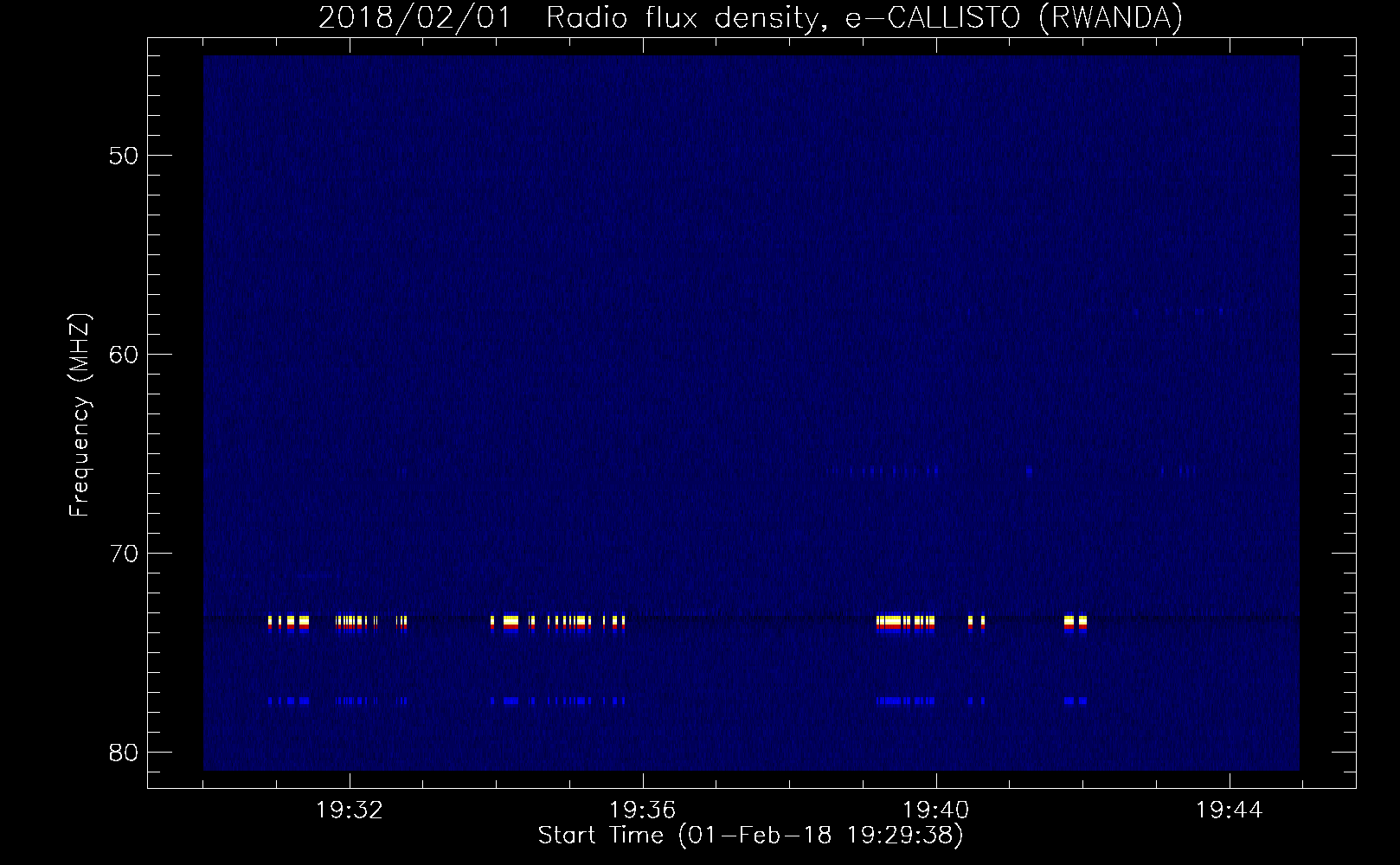
Task: Click the date "2018/02/01" in title
Action: pos(415,17)
